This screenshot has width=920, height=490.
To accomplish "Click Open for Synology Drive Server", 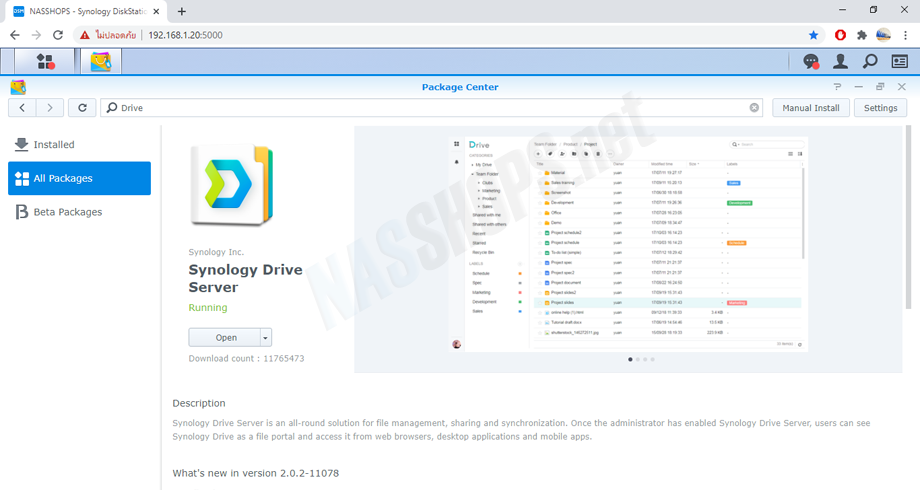I will tap(225, 337).
